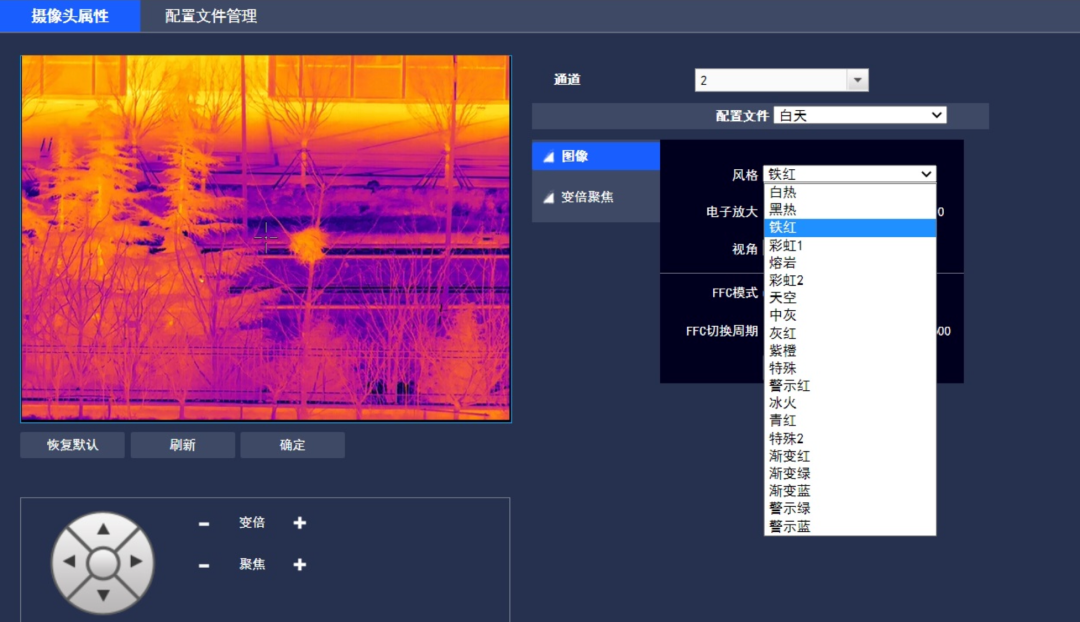1080x622 pixels.
Task: Open the 通道 channel dropdown
Action: (857, 79)
